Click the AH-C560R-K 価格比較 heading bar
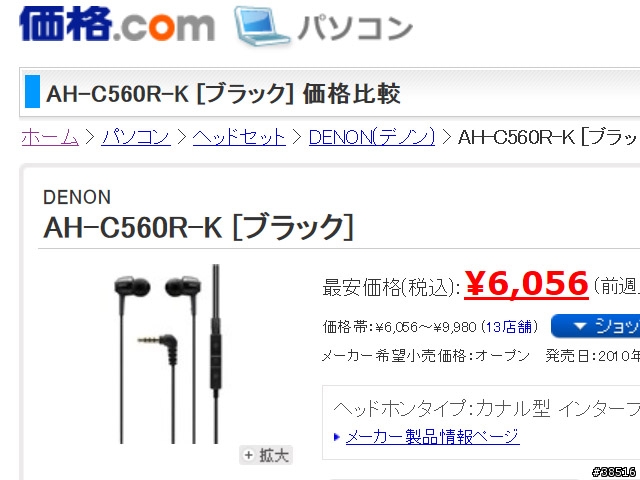This screenshot has height=480, width=640. (x=329, y=92)
